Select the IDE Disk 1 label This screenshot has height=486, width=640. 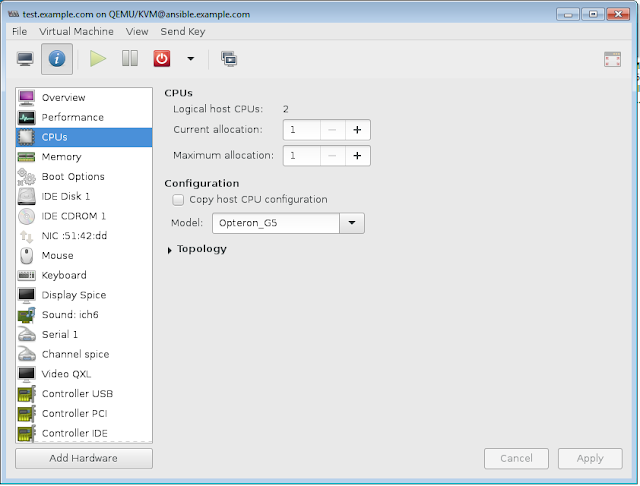[66, 196]
